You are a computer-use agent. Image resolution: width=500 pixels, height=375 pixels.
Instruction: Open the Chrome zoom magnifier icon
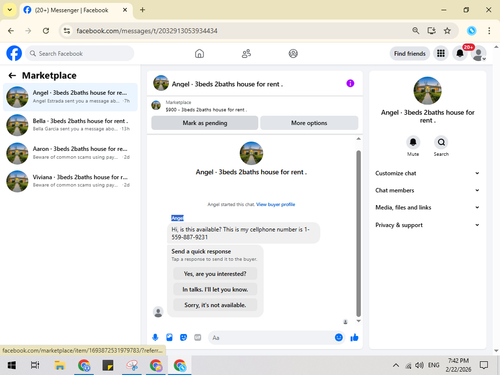pyautogui.click(x=416, y=31)
